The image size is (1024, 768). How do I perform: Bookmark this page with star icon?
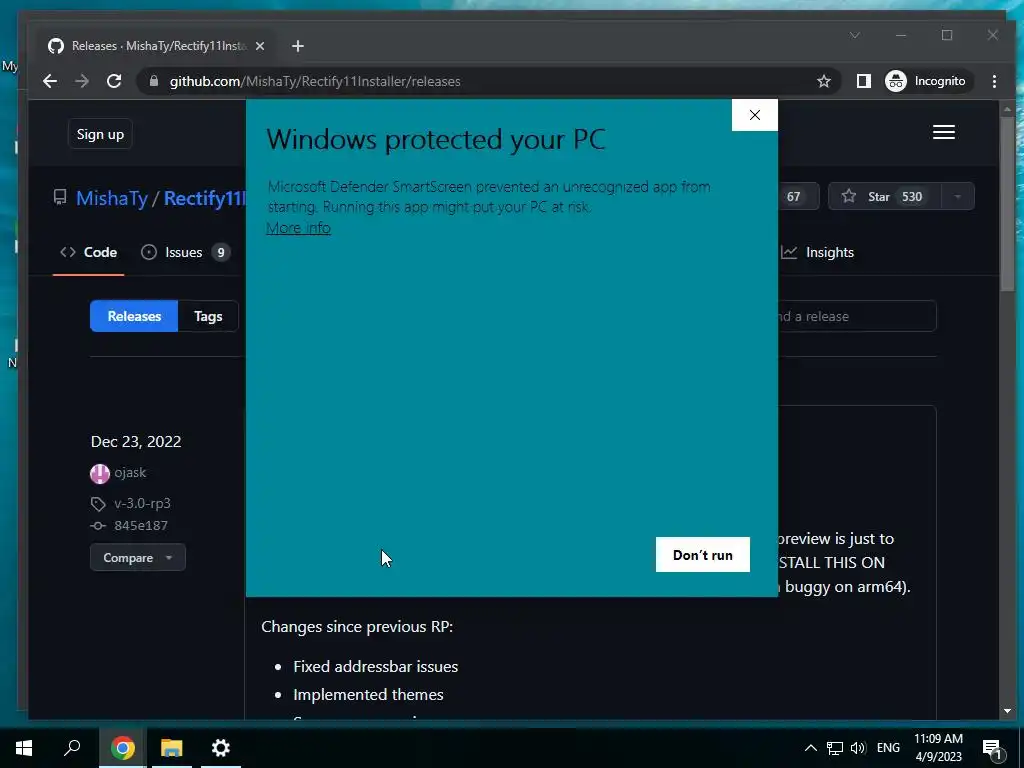coord(824,81)
